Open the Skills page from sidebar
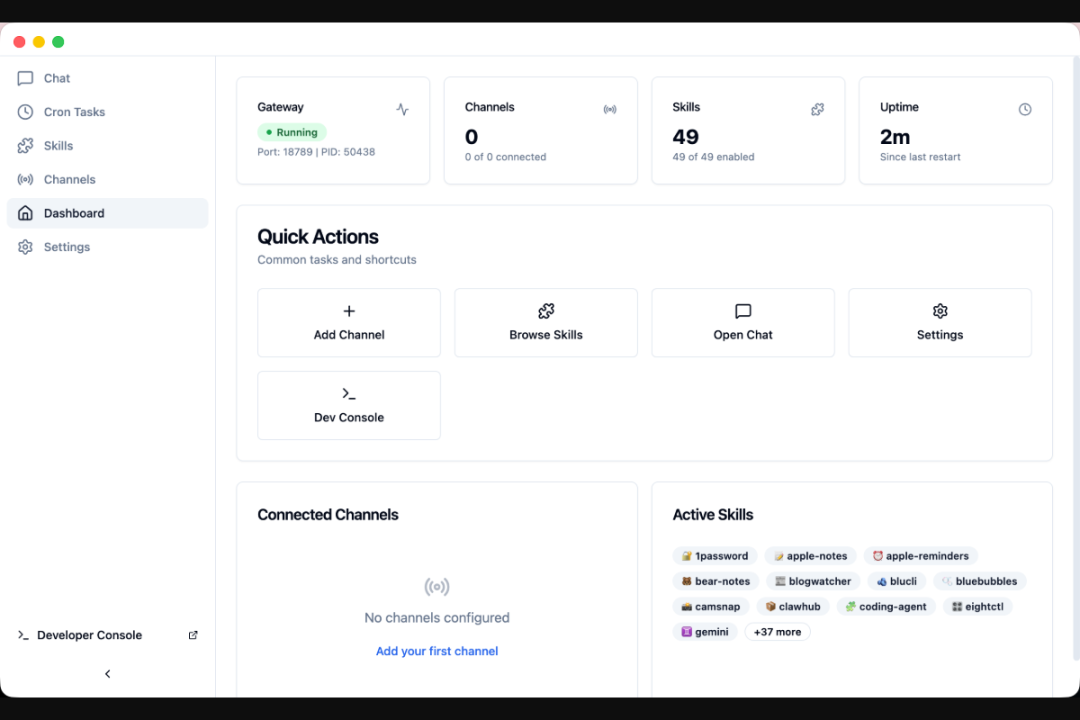This screenshot has height=720, width=1080. click(58, 146)
